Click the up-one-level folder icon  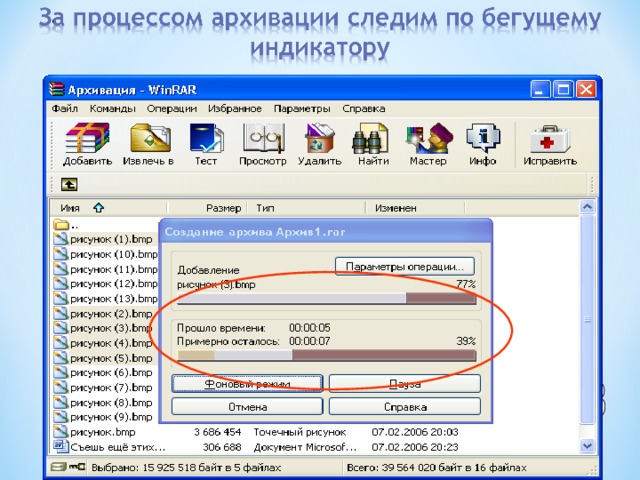pyautogui.click(x=69, y=184)
